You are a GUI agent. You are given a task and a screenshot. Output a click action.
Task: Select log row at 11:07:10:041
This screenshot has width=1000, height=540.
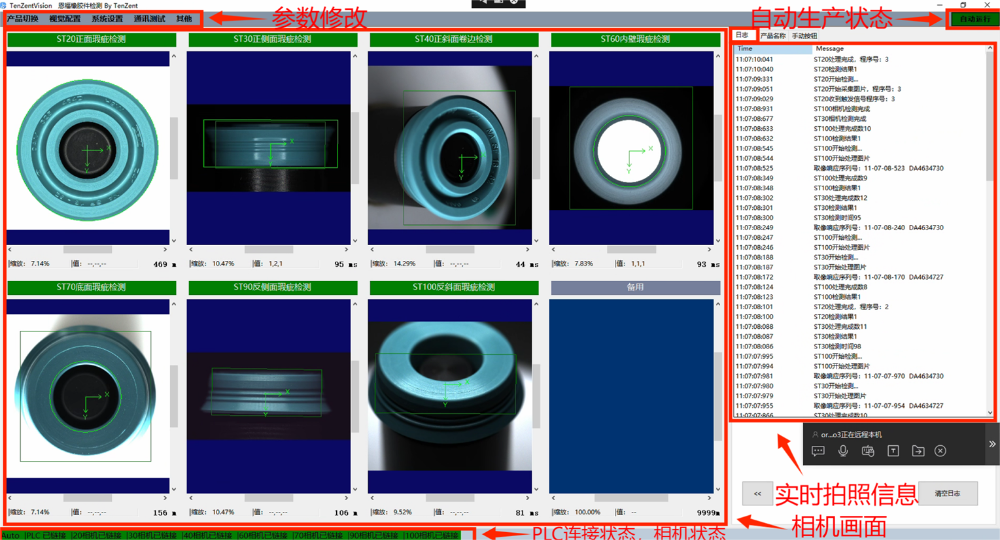click(x=860, y=59)
